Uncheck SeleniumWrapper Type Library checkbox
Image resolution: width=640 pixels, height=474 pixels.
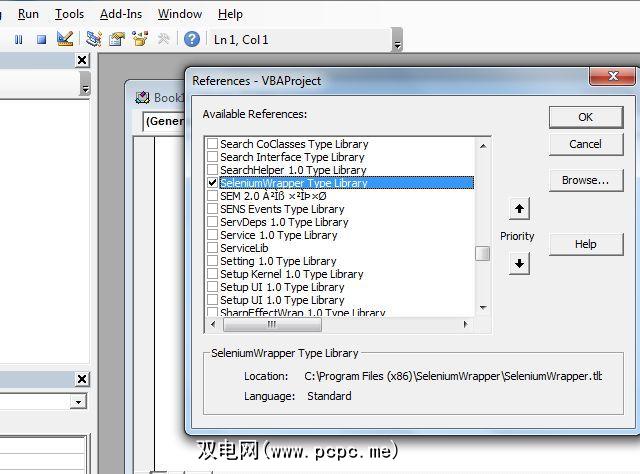point(212,182)
